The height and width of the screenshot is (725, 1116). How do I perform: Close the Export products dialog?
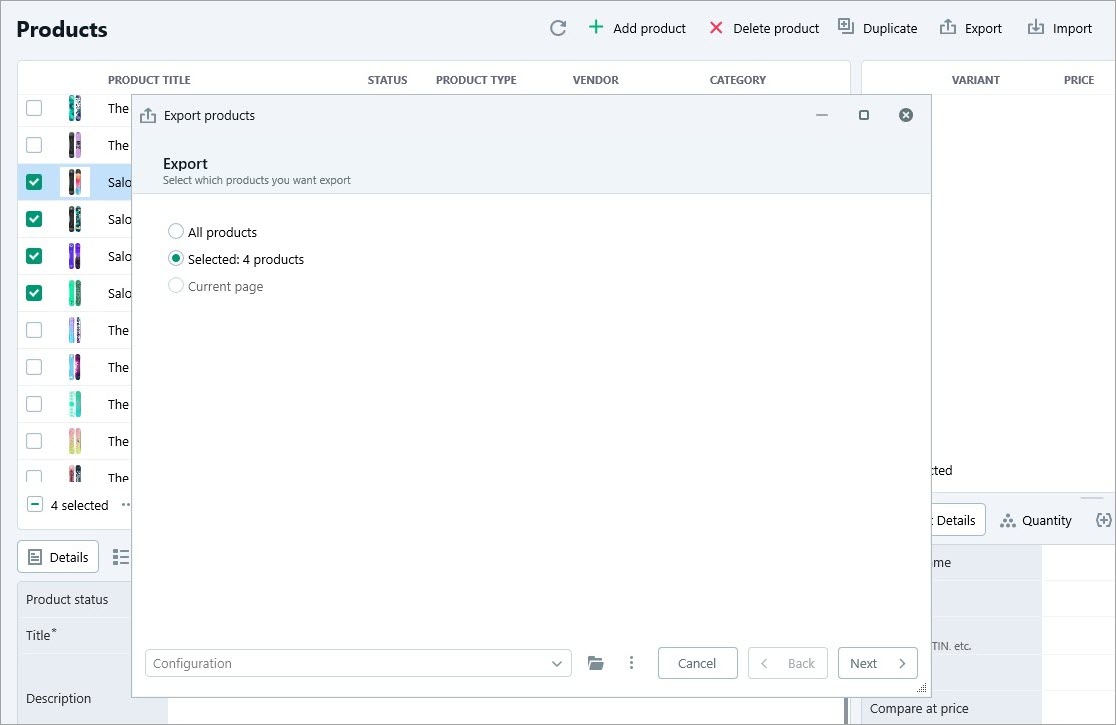(x=905, y=115)
